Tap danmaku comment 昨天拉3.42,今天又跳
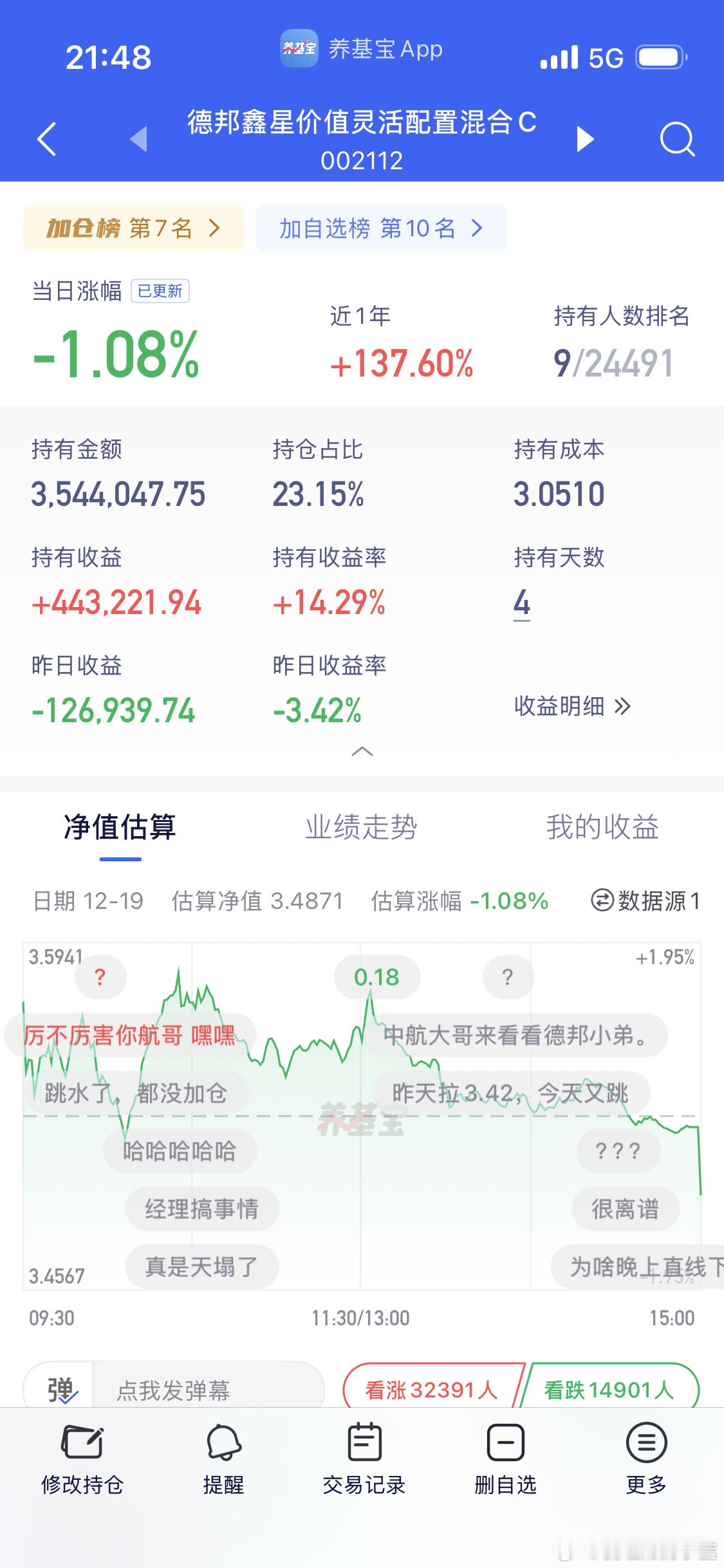 point(512,1093)
